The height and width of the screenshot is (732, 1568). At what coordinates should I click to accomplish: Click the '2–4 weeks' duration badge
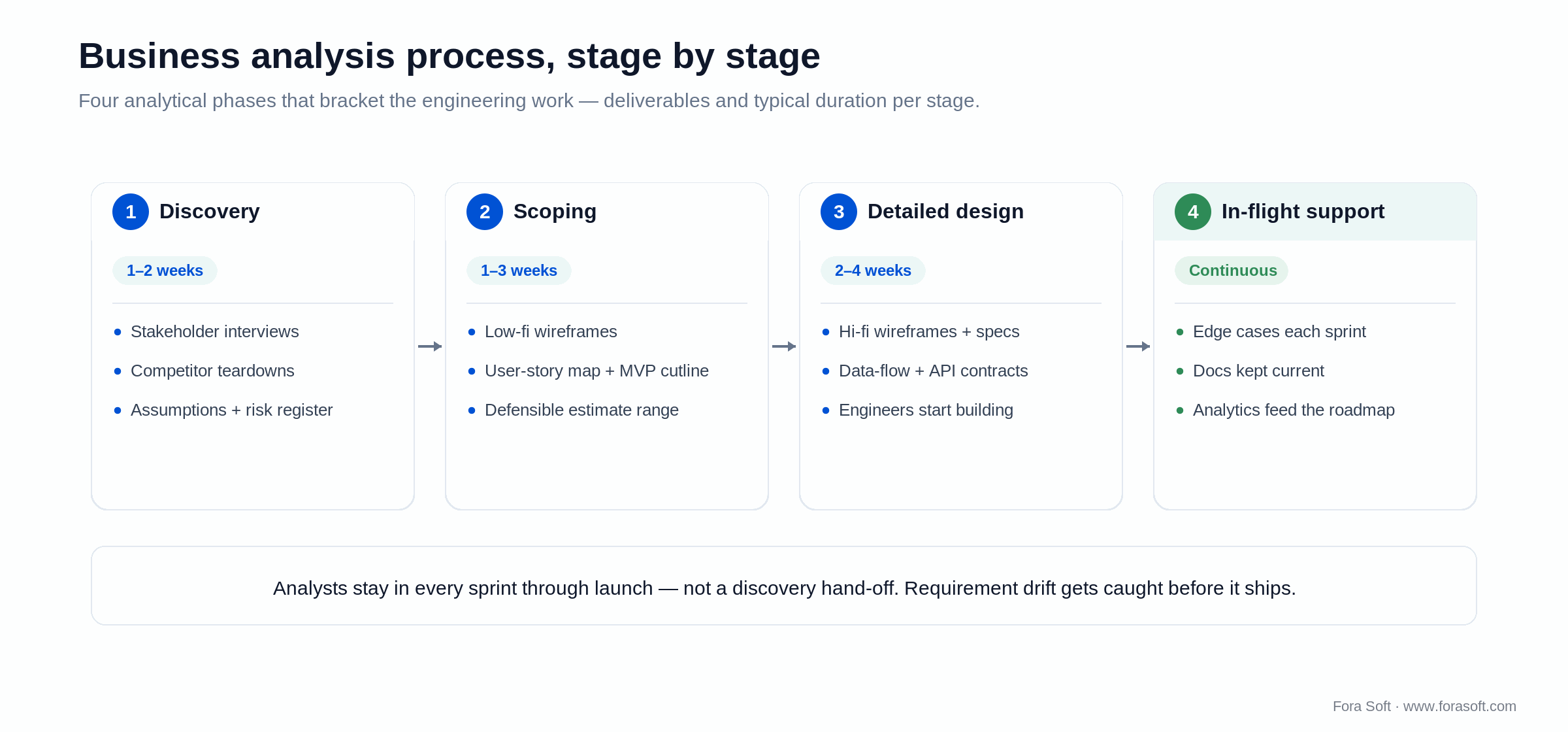click(x=873, y=271)
